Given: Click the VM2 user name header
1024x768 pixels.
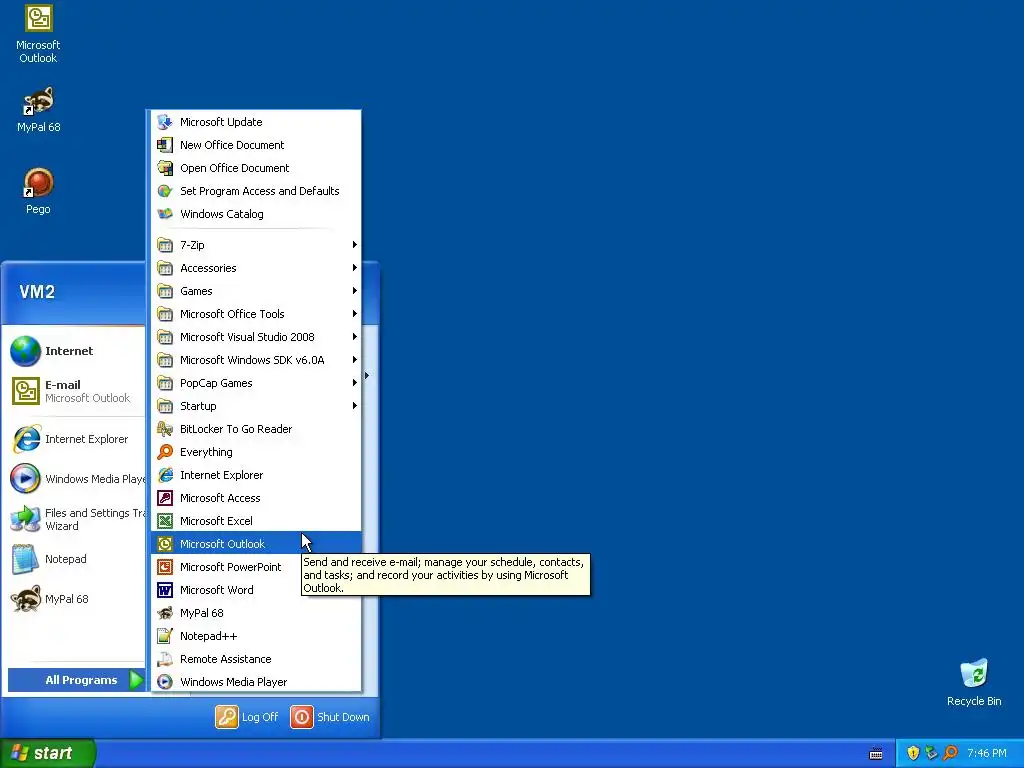Looking at the screenshot, I should point(37,292).
